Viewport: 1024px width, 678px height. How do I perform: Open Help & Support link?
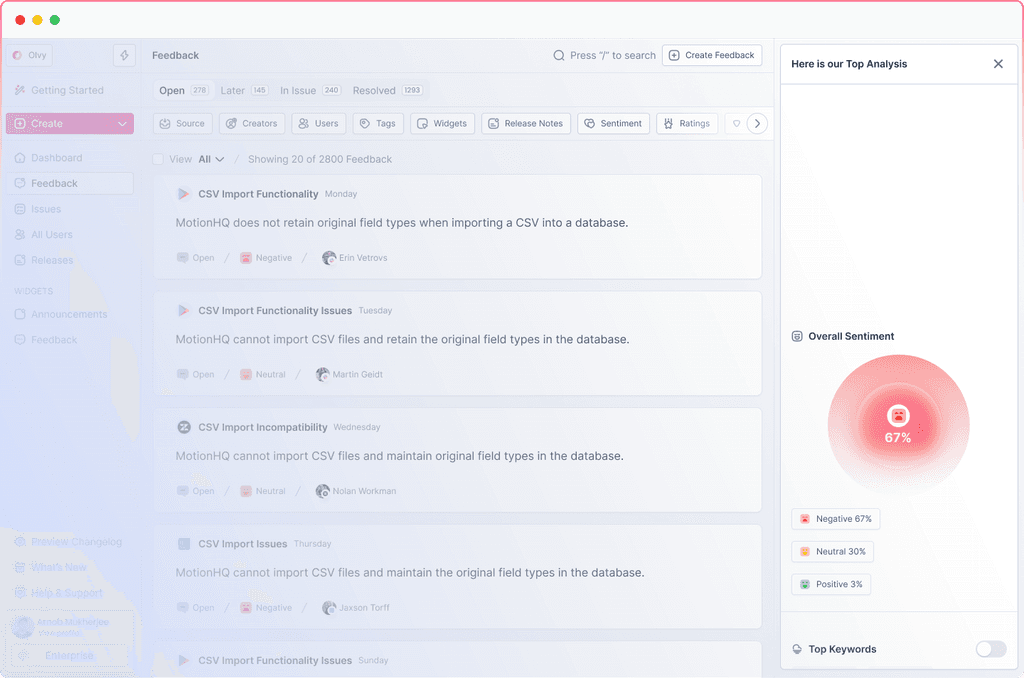tap(58, 592)
